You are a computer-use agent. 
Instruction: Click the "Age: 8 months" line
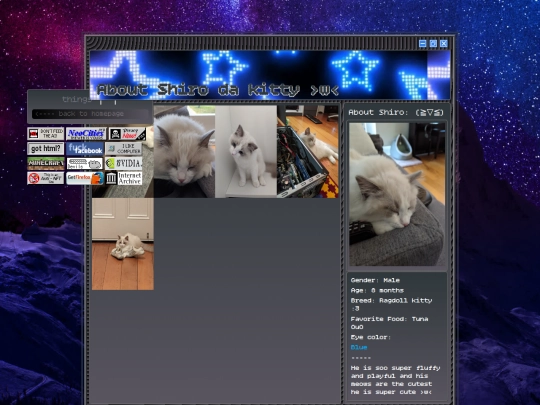pos(377,290)
